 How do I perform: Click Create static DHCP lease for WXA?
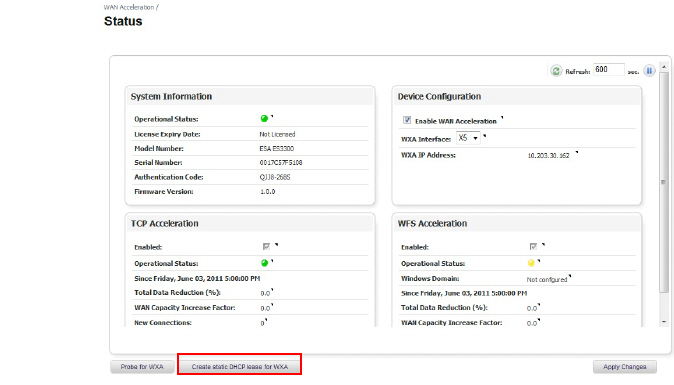coord(240,367)
